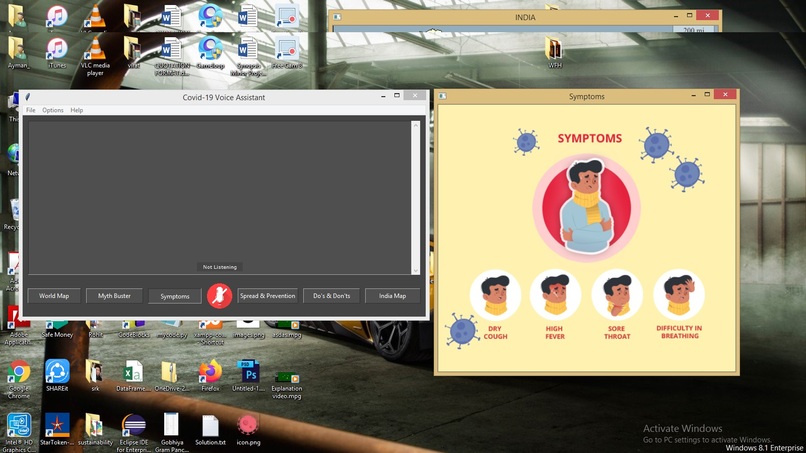Show the Do's & Don'ts page
806x453 pixels.
tap(332, 296)
